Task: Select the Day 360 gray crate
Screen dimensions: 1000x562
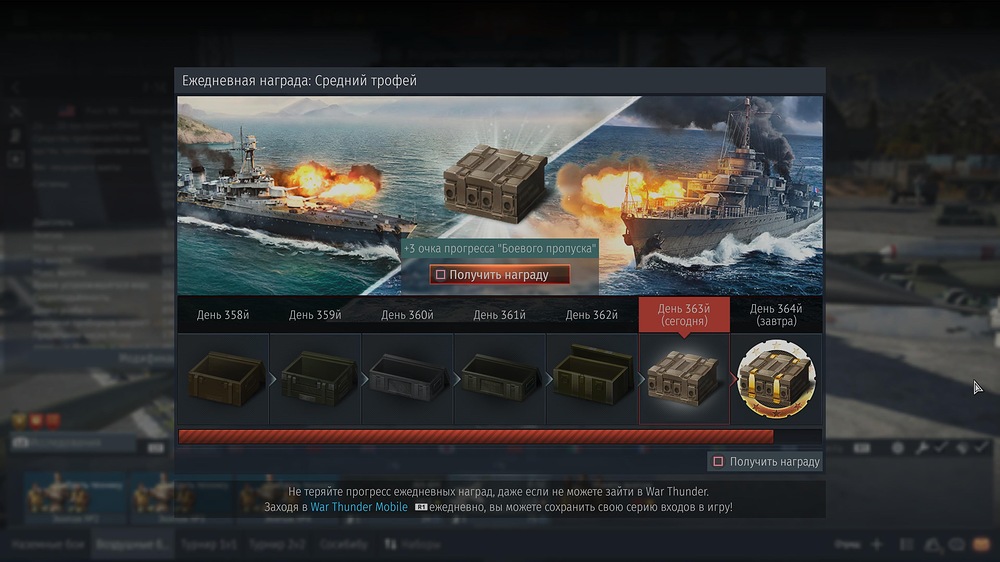Action: tap(408, 379)
